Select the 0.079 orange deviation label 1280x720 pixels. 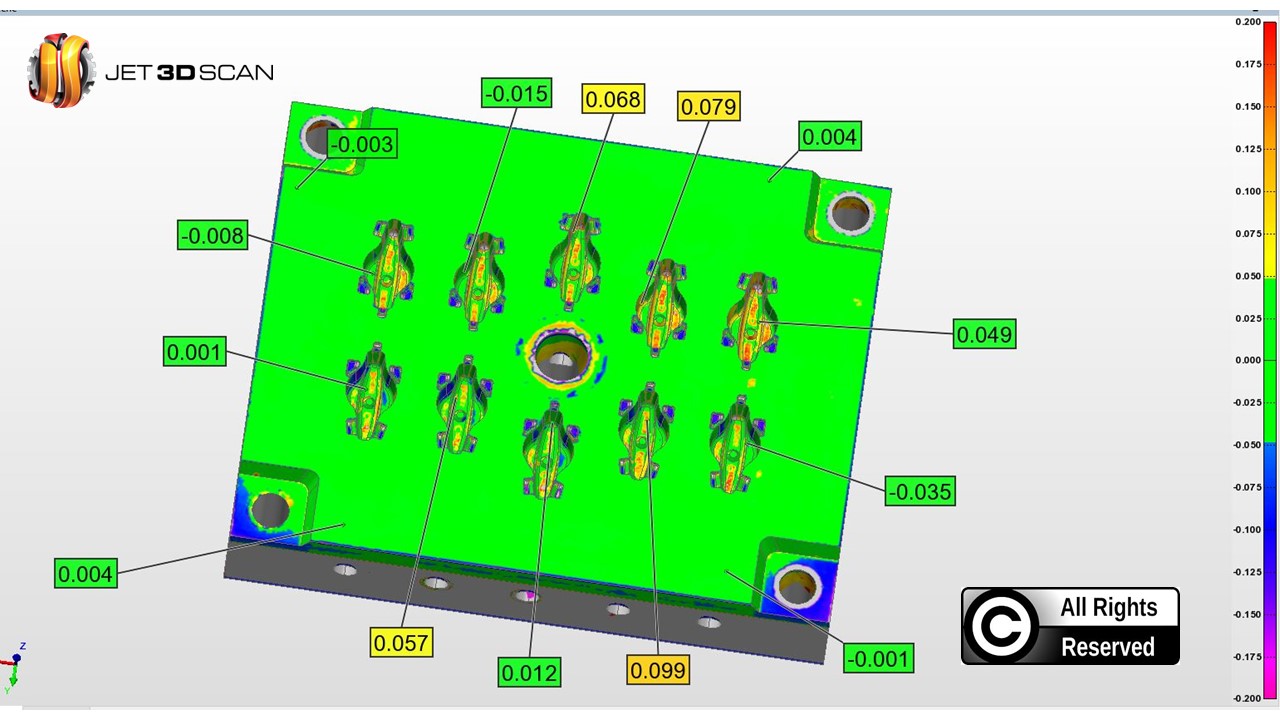coord(708,106)
